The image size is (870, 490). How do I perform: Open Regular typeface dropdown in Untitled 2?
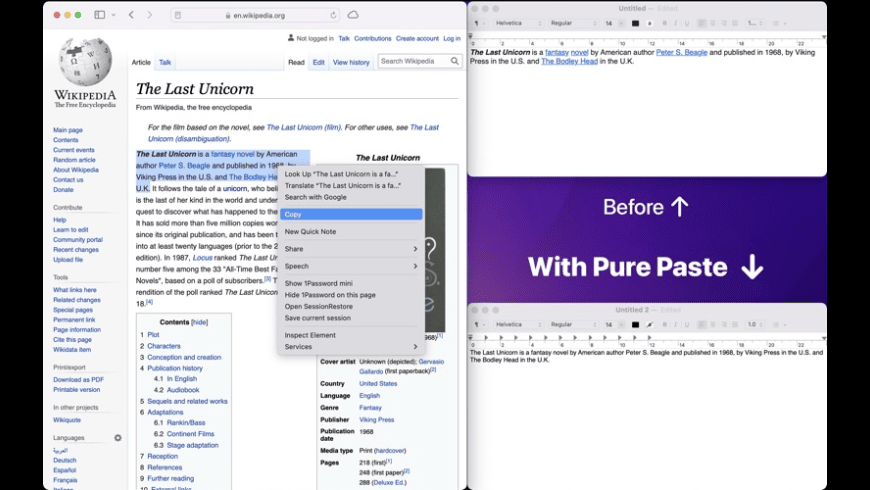pos(573,325)
